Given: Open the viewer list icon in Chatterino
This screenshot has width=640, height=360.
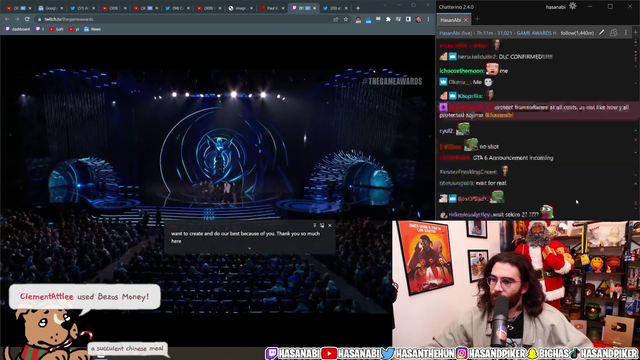Looking at the screenshot, I should [x=613, y=33].
